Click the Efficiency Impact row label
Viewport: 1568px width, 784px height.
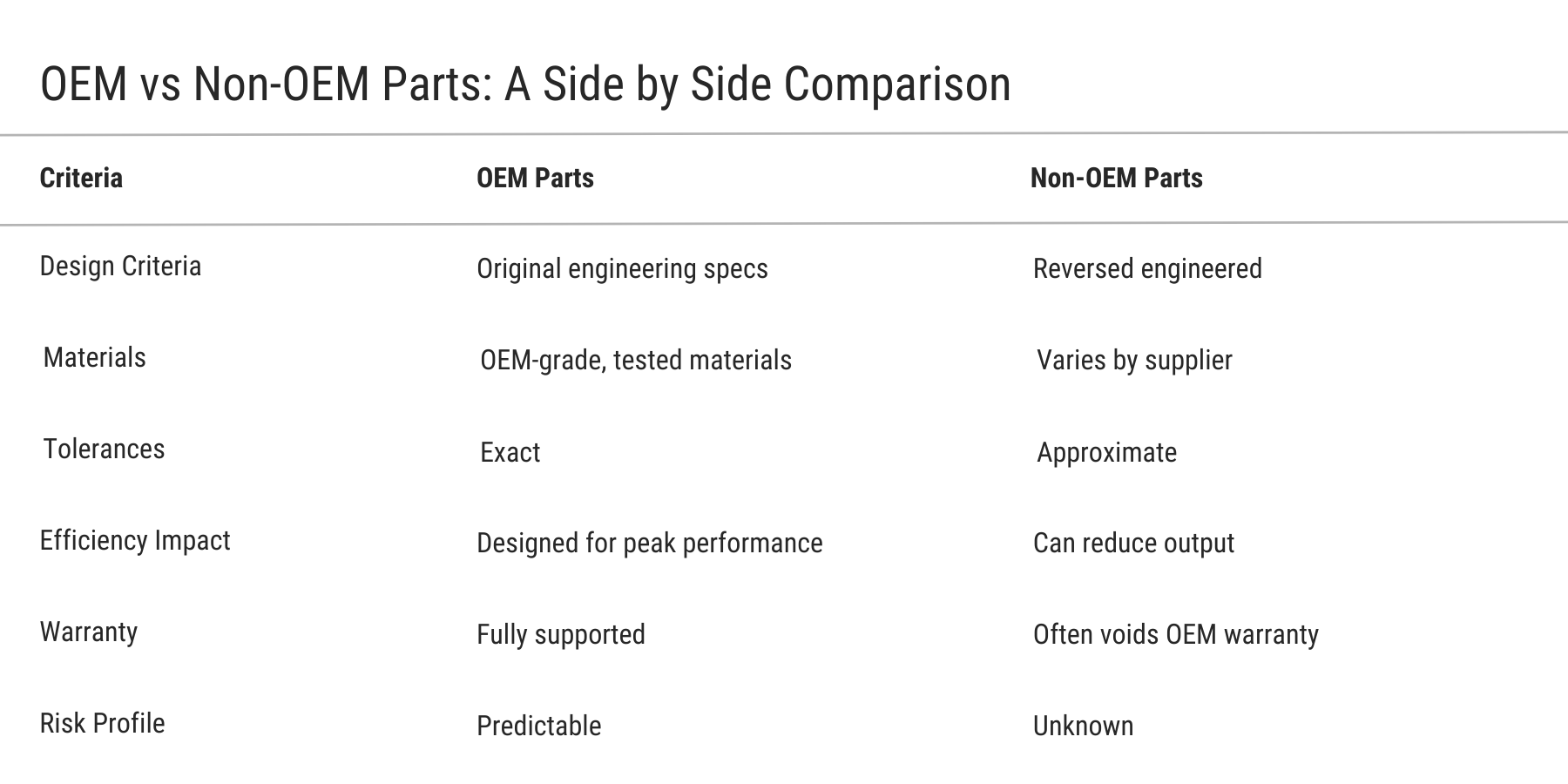click(135, 541)
